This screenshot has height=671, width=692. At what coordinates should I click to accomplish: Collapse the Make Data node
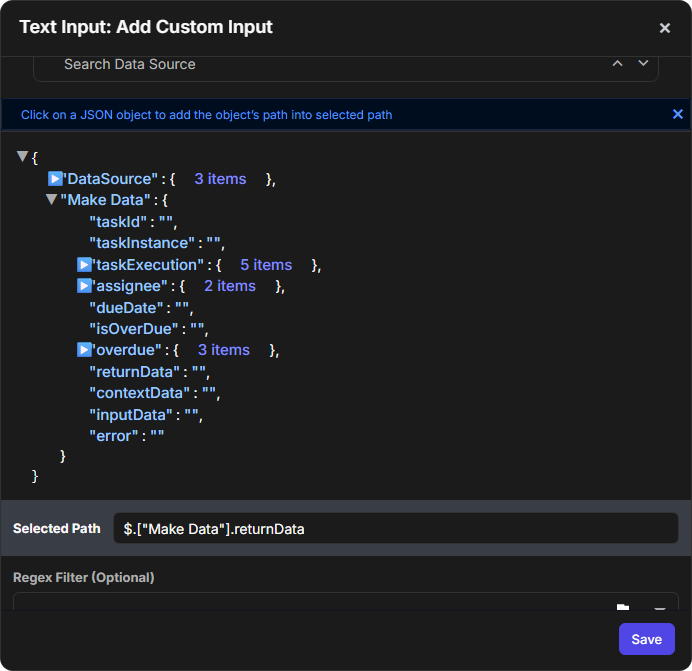pyautogui.click(x=52, y=200)
